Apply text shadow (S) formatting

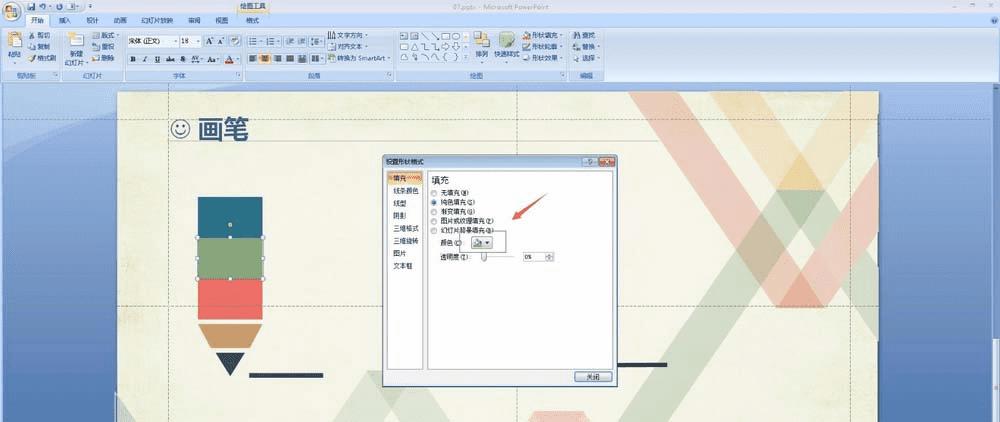pyautogui.click(x=183, y=59)
